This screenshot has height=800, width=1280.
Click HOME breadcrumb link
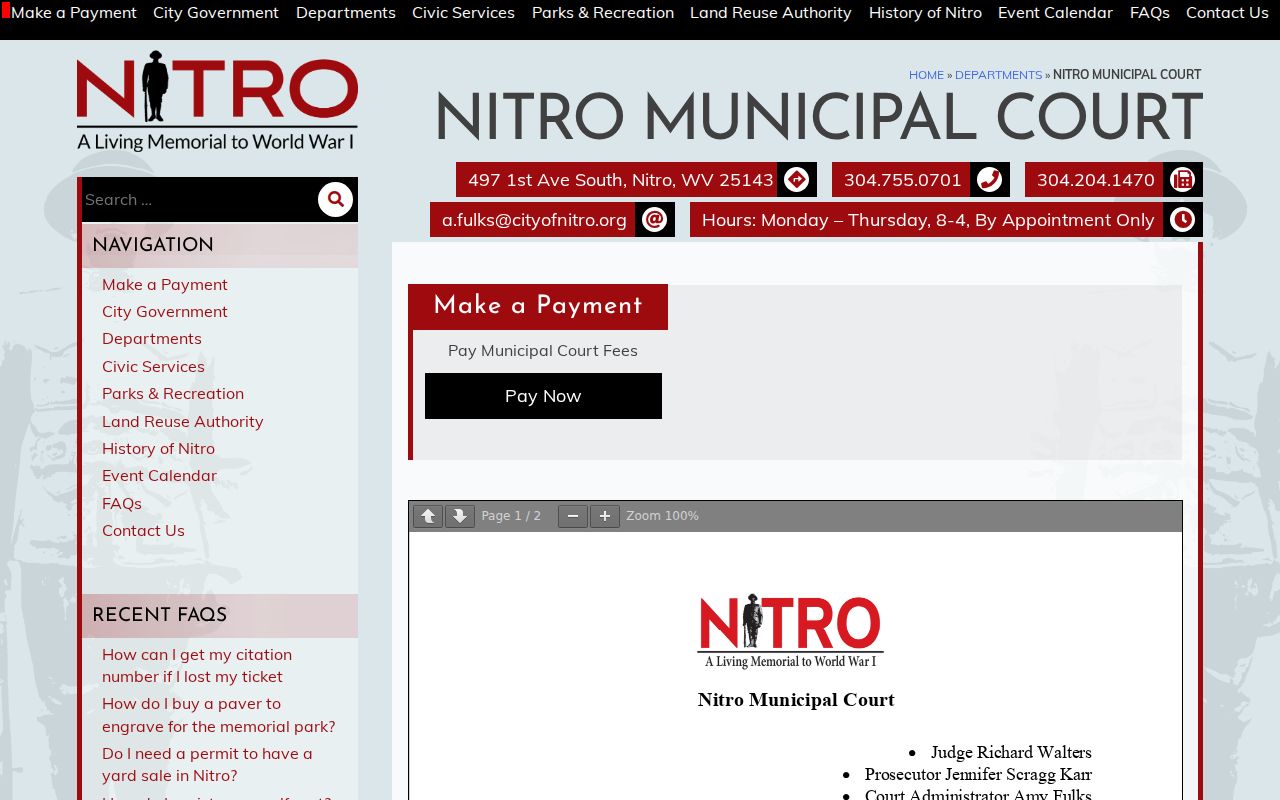point(926,75)
